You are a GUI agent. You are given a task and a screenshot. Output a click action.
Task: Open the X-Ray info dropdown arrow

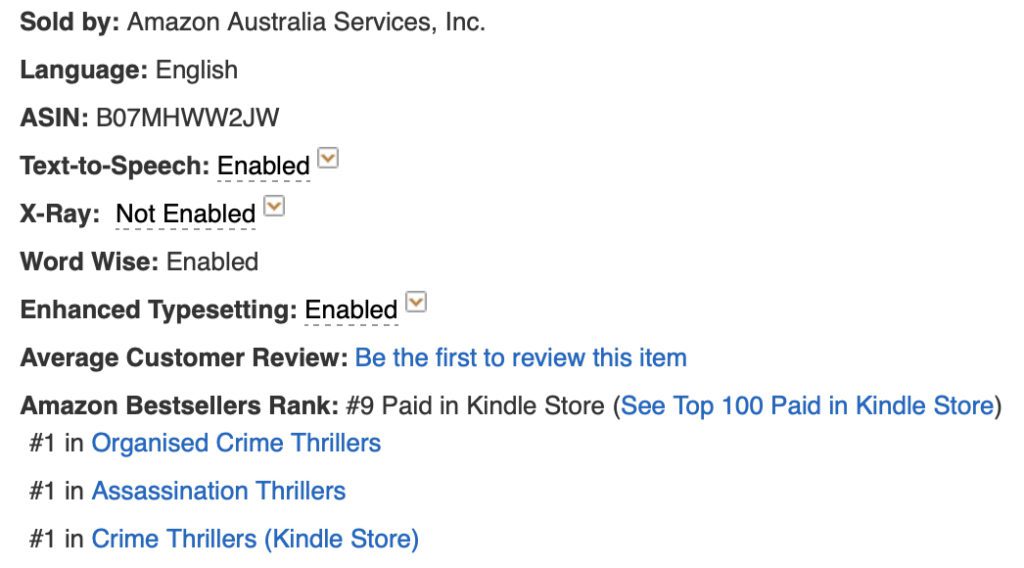coord(274,207)
